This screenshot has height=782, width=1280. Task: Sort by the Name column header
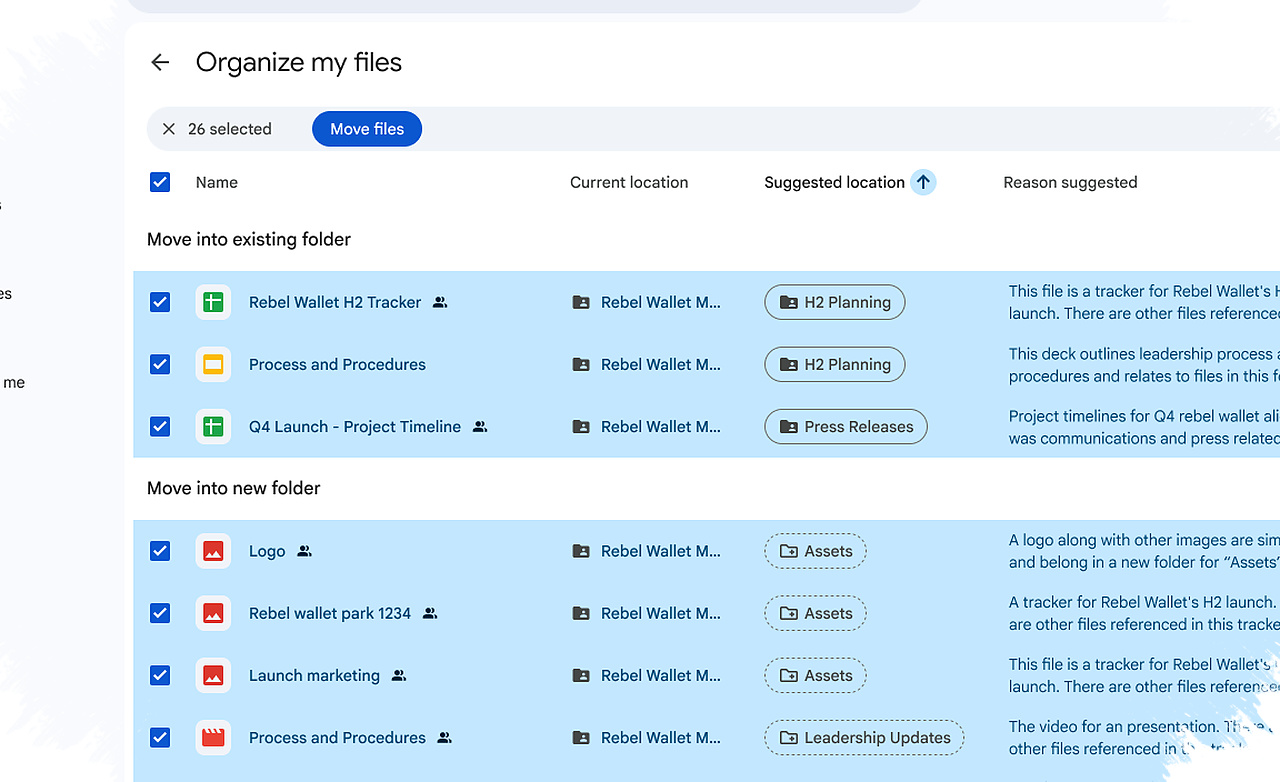(217, 182)
